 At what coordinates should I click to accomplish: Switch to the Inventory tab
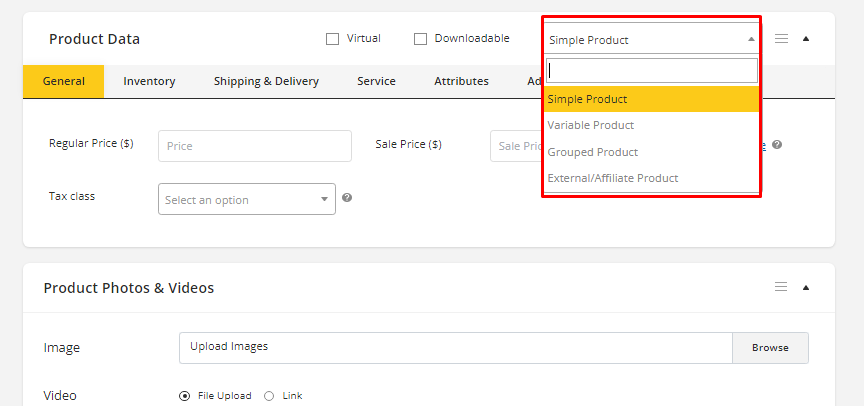[x=149, y=81]
